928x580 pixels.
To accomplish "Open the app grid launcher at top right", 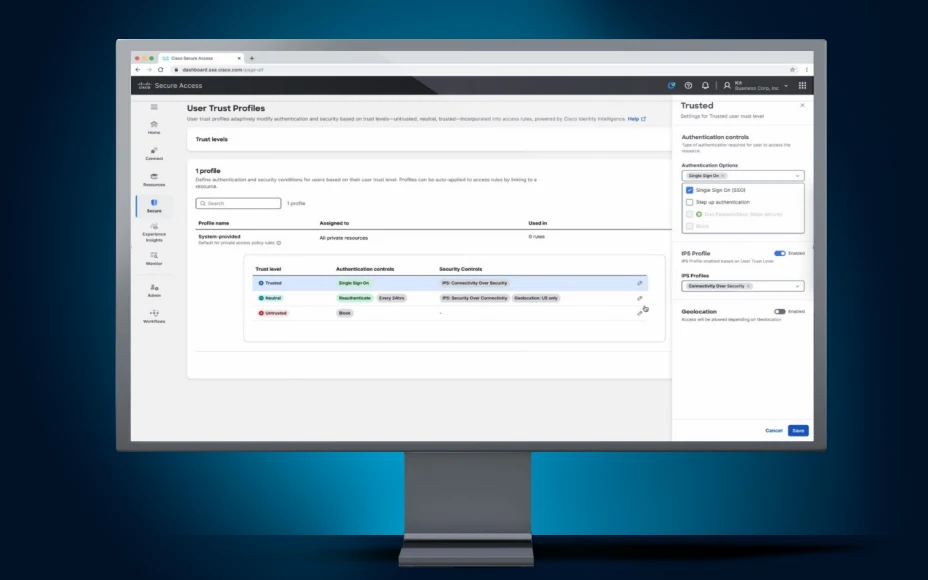I will [803, 86].
